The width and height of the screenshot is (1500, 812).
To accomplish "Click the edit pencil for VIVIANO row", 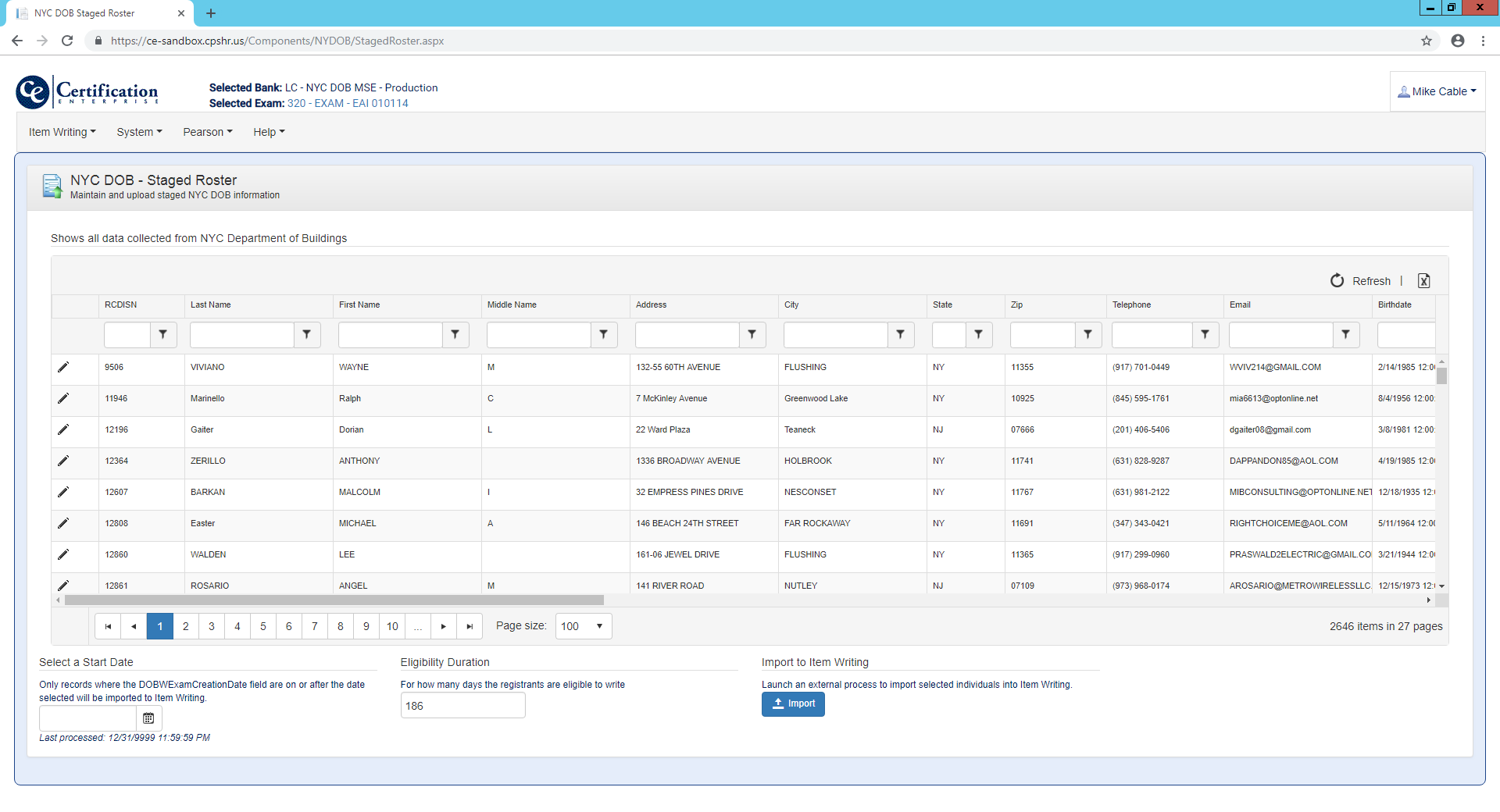I will click(x=63, y=367).
